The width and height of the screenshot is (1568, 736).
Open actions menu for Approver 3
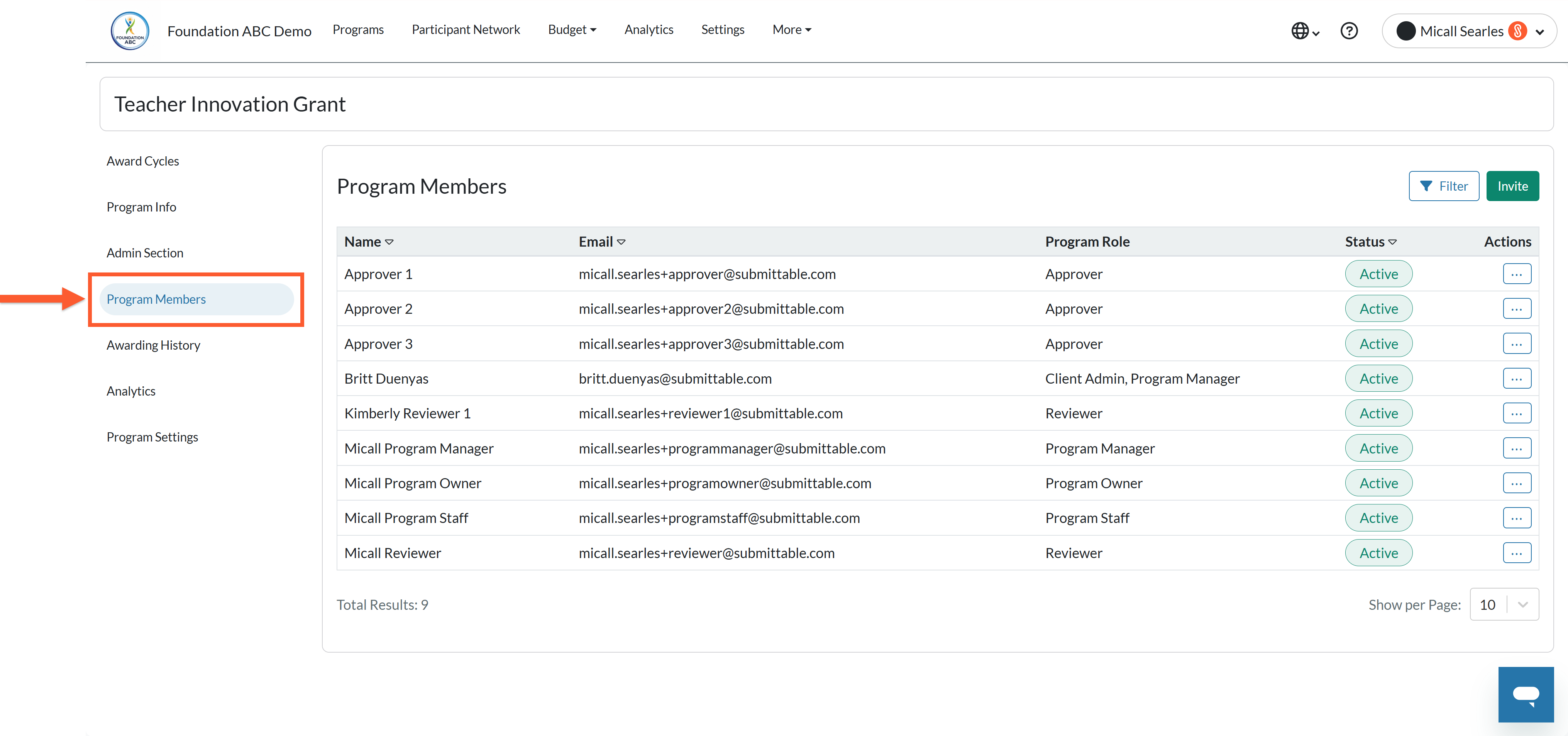tap(1516, 344)
